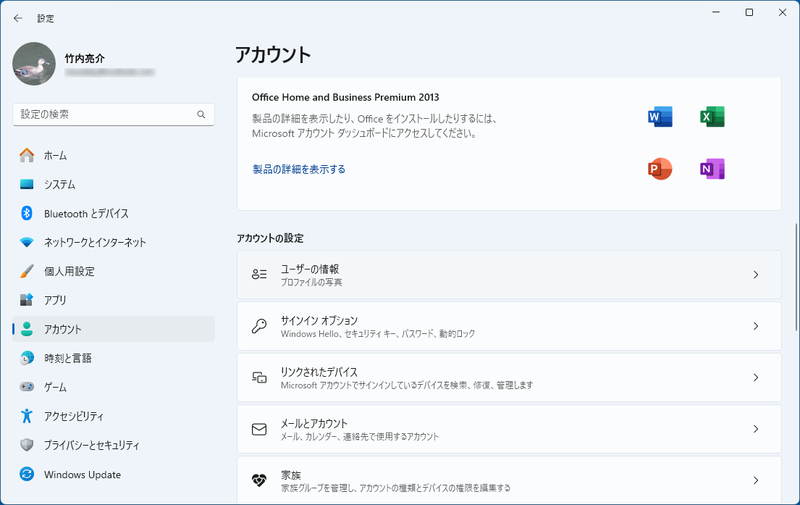Open 家族 settings row

(x=509, y=480)
